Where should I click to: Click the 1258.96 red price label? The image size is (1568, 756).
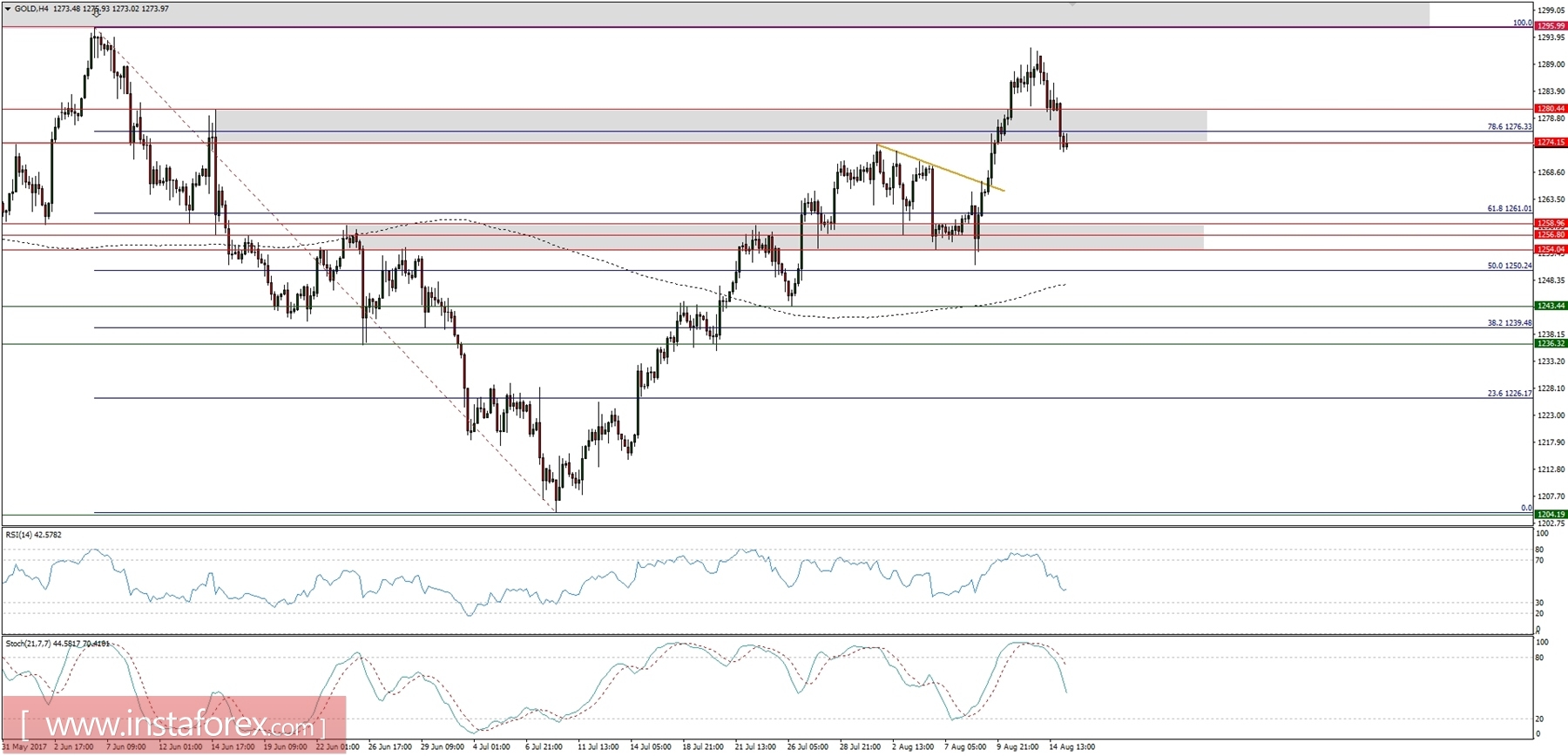(1550, 223)
